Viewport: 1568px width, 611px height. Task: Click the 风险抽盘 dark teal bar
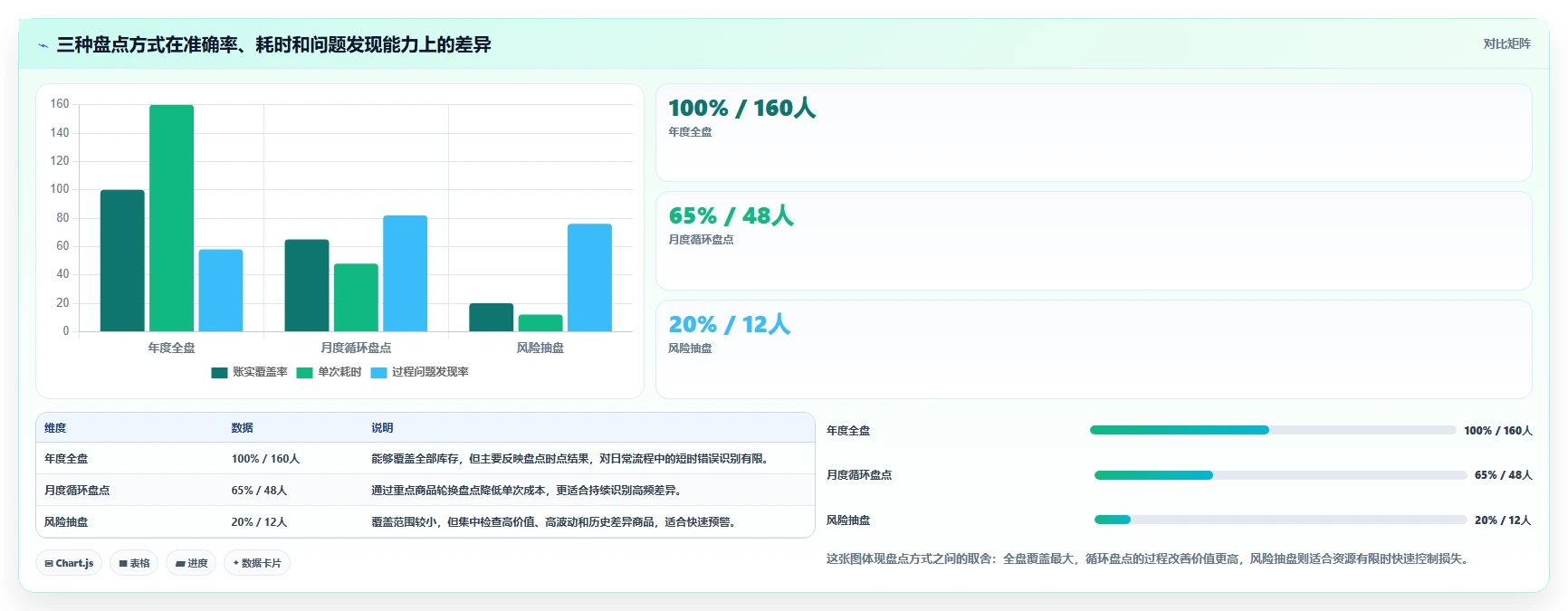click(492, 318)
